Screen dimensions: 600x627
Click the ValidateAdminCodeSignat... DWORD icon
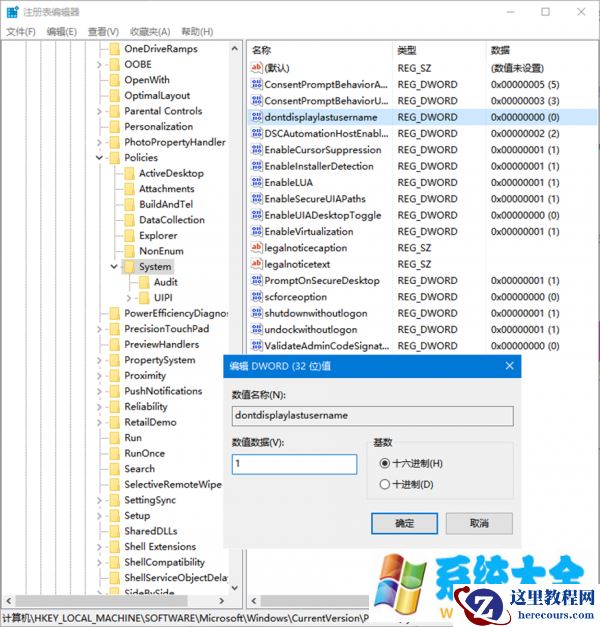[x=256, y=345]
